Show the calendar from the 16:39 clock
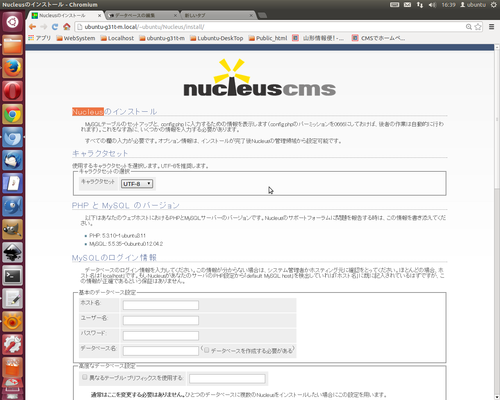The image size is (500, 400). point(448,5)
